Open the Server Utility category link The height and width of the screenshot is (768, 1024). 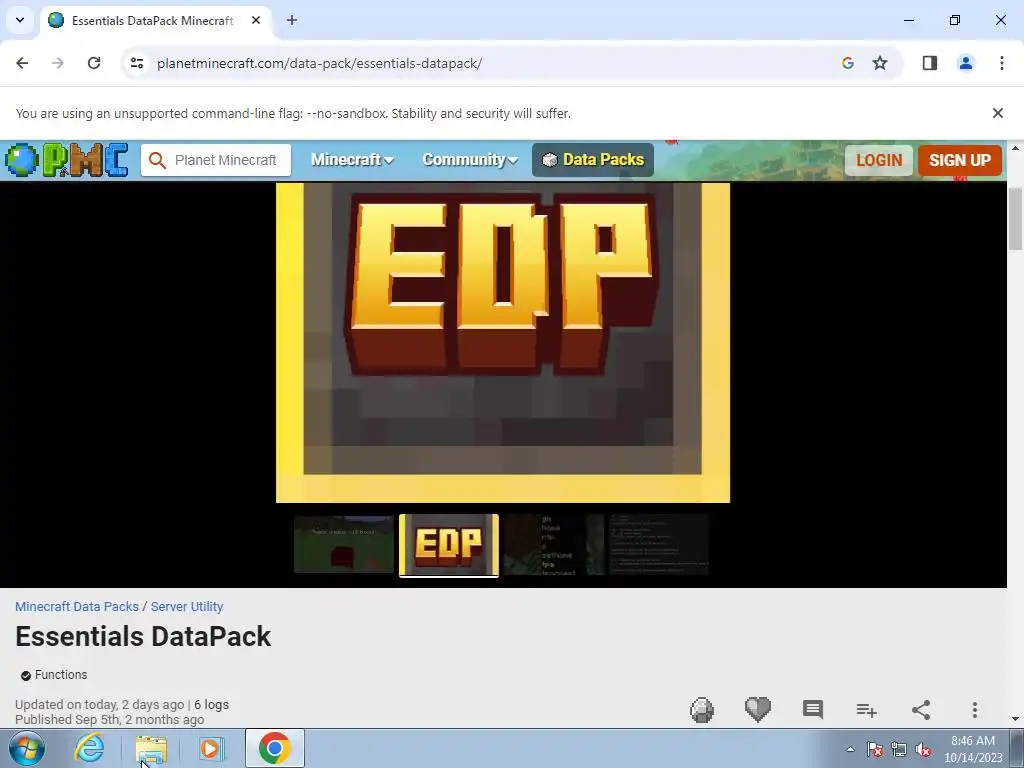click(187, 607)
